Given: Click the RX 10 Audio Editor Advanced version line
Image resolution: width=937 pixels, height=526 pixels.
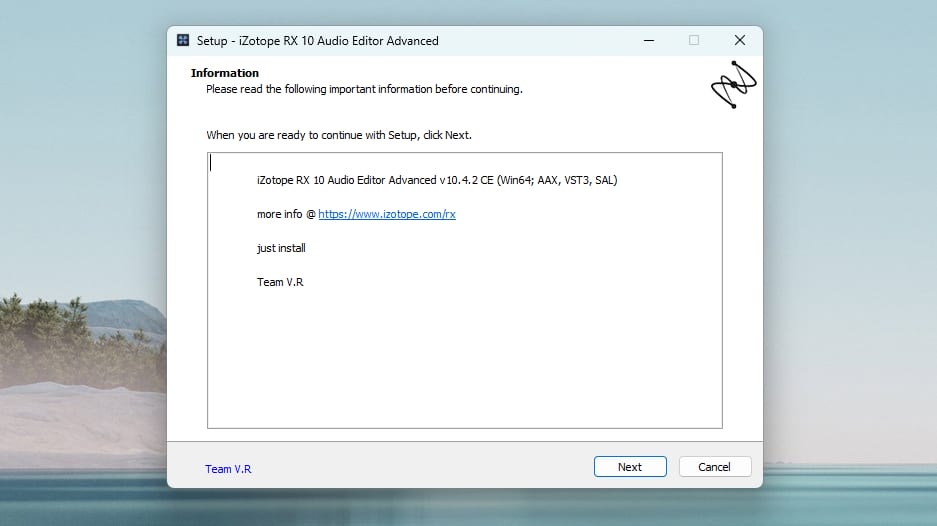Looking at the screenshot, I should (437, 180).
